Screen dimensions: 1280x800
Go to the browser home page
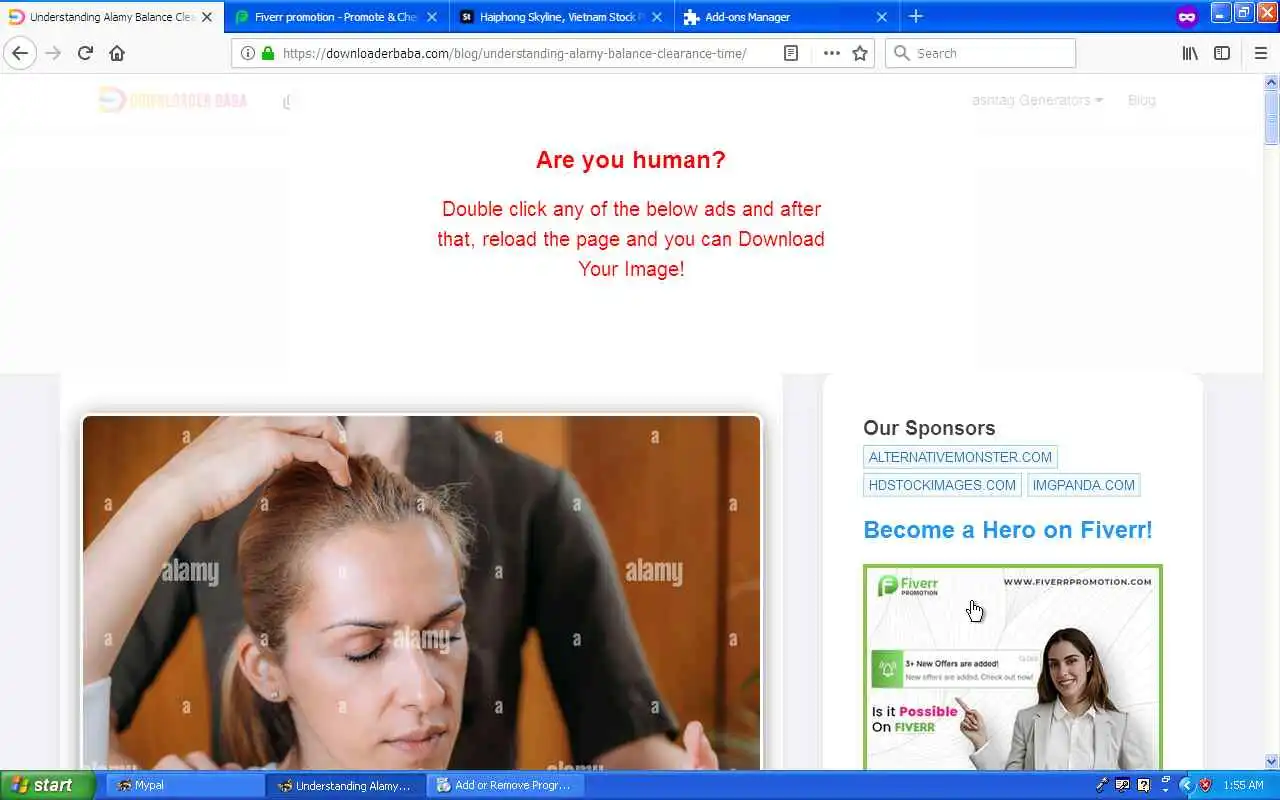click(x=117, y=53)
